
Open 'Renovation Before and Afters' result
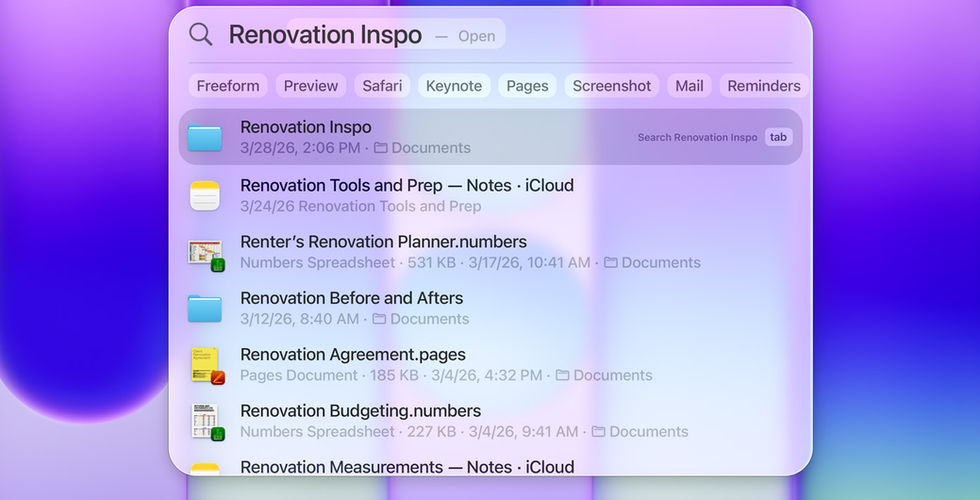click(351, 298)
